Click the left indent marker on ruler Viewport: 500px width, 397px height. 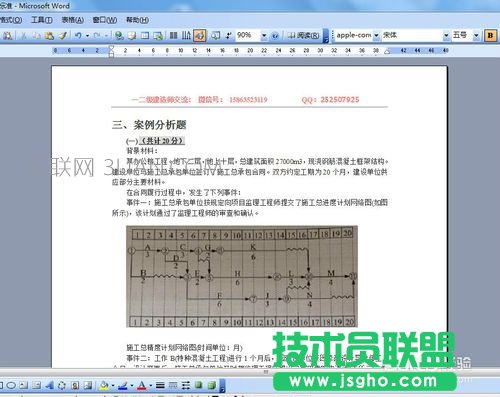[111, 51]
